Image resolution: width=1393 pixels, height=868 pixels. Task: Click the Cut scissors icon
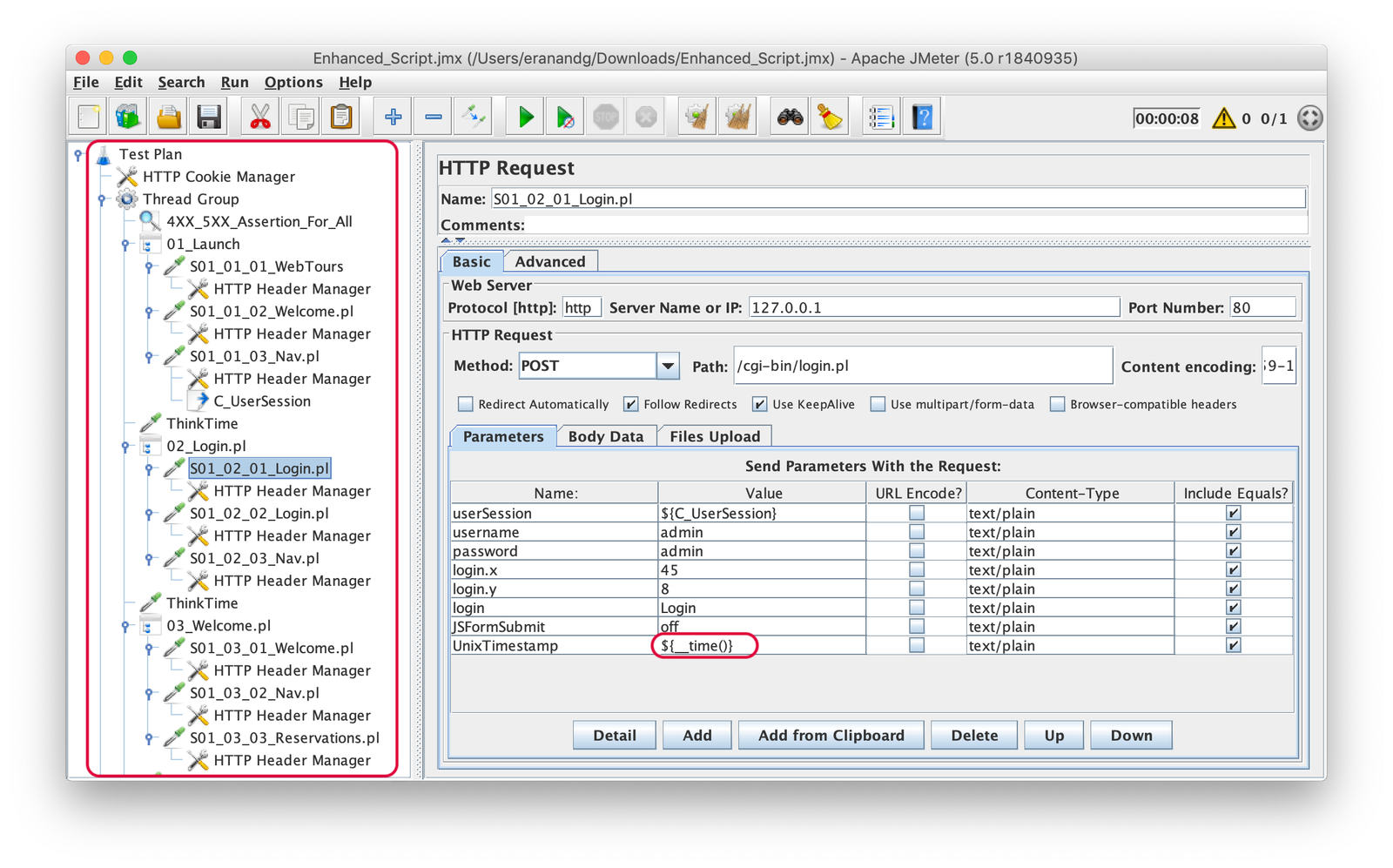(x=259, y=117)
